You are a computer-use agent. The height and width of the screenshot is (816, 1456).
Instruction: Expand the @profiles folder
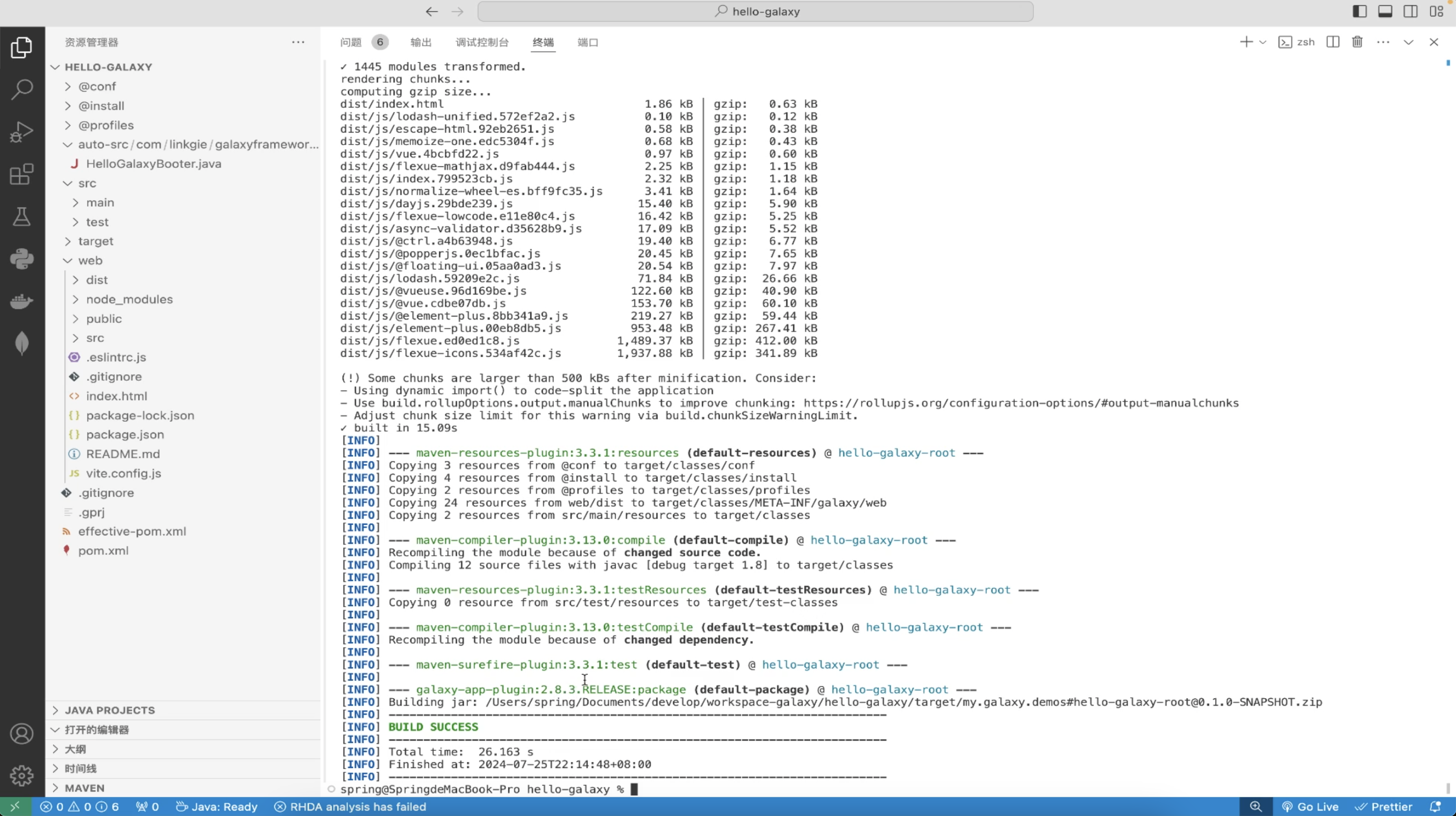click(x=184, y=125)
